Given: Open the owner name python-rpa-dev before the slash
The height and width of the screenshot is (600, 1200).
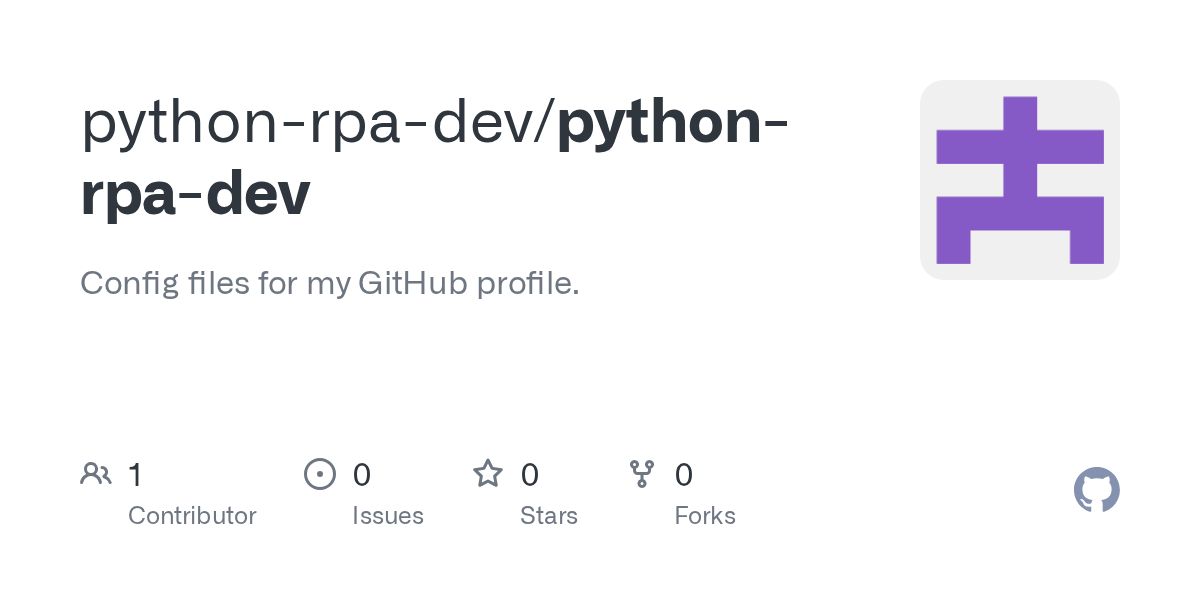Looking at the screenshot, I should click(311, 122).
